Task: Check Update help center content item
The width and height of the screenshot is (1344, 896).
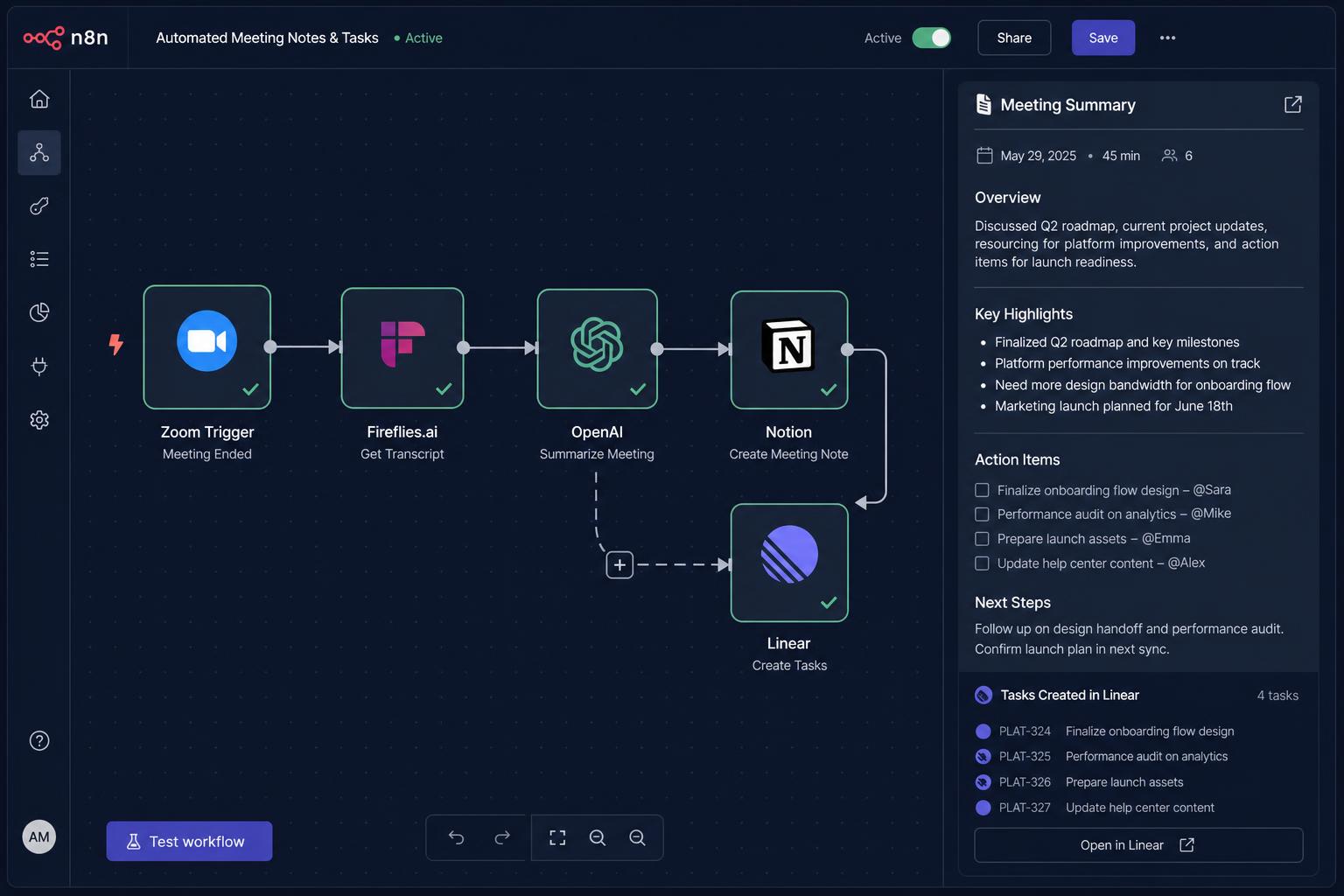Action: (x=982, y=563)
